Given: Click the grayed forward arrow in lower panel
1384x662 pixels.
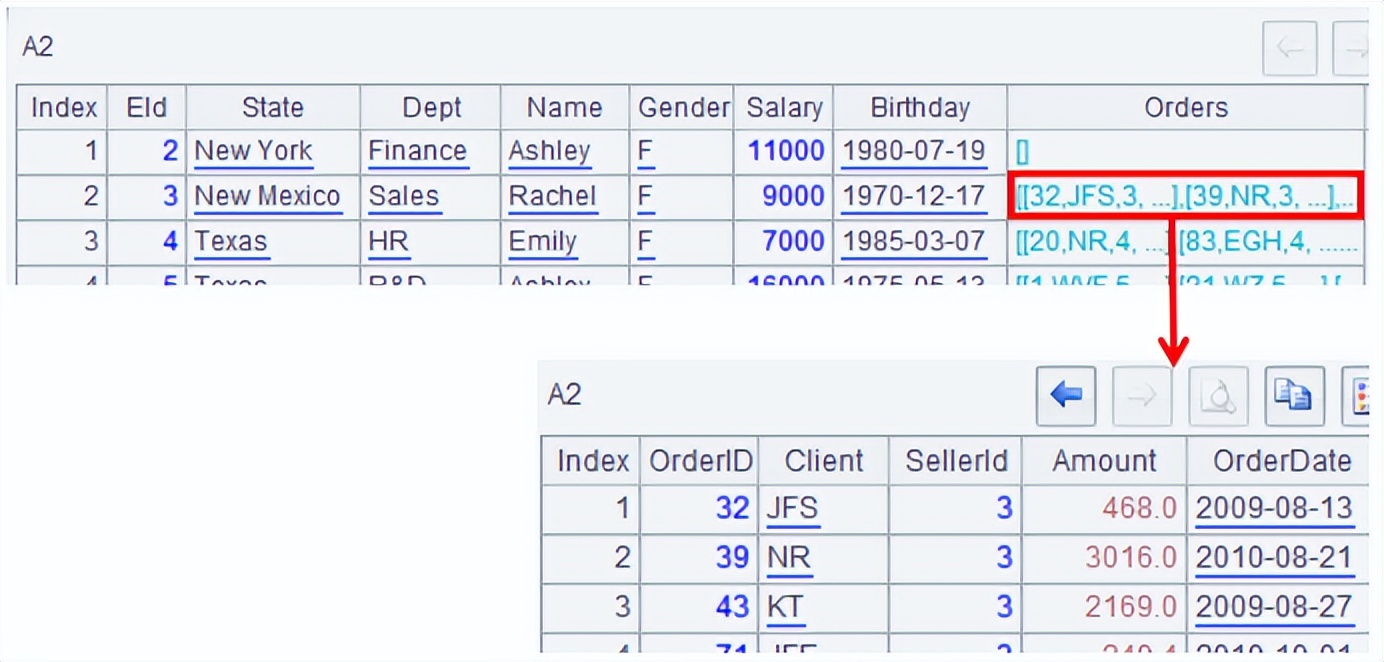Looking at the screenshot, I should pyautogui.click(x=1142, y=396).
